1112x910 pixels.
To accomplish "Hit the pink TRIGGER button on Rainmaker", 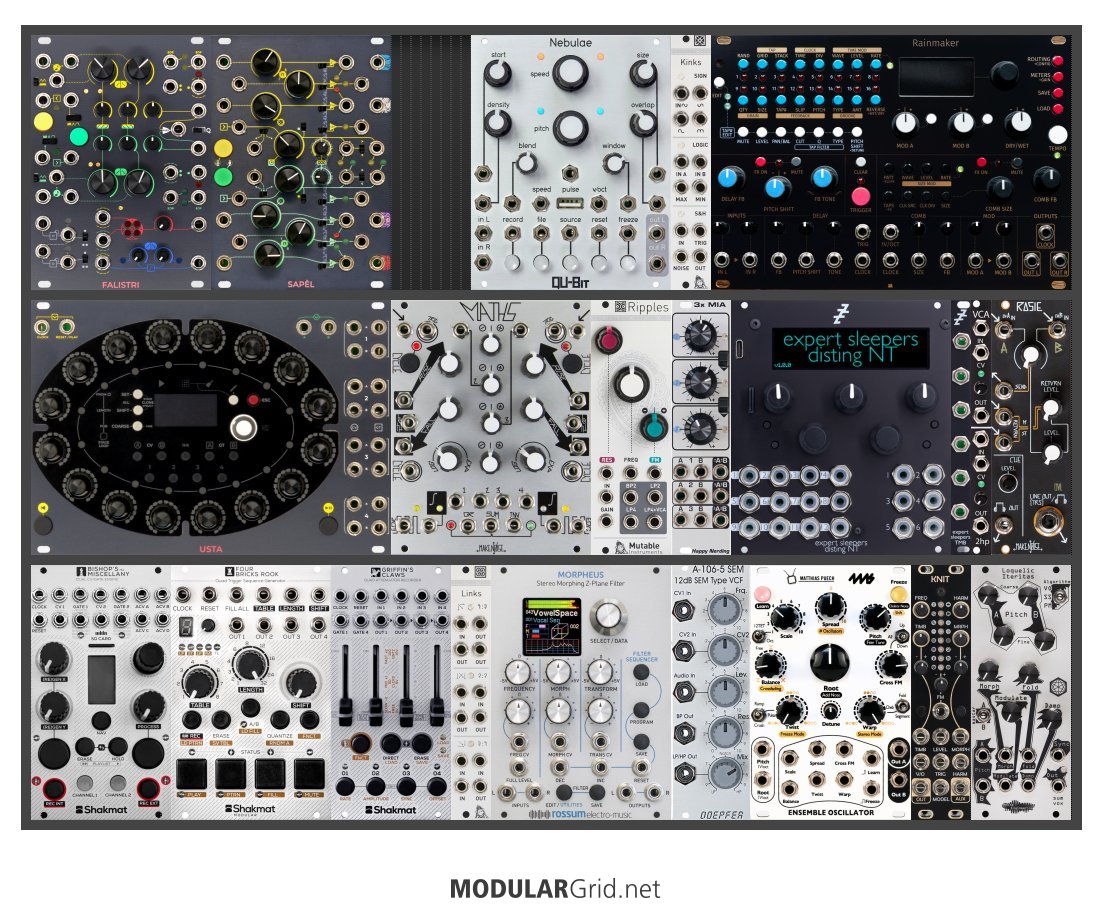I will 860,196.
